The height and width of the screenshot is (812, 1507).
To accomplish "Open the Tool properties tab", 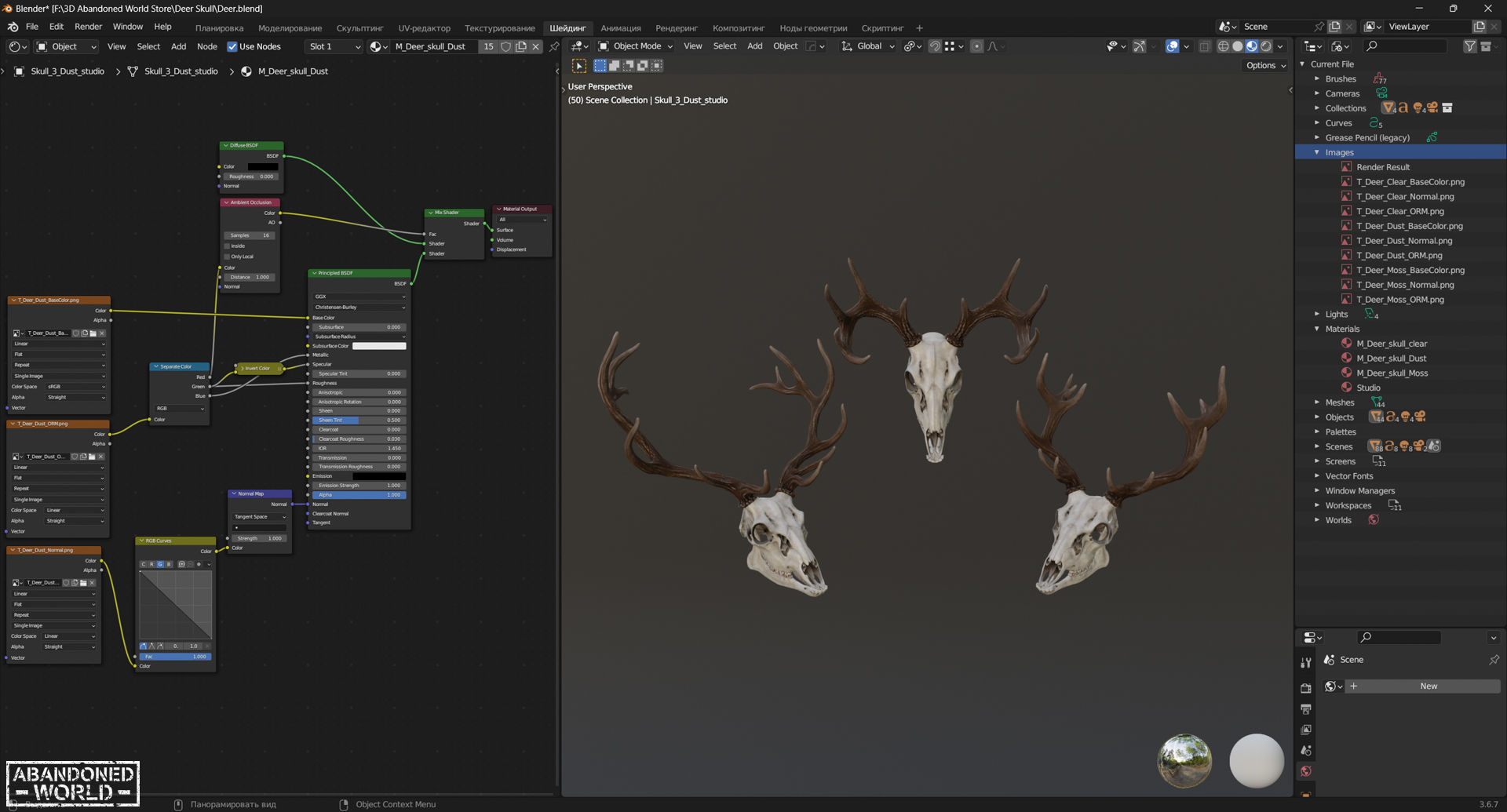I will (x=1306, y=663).
